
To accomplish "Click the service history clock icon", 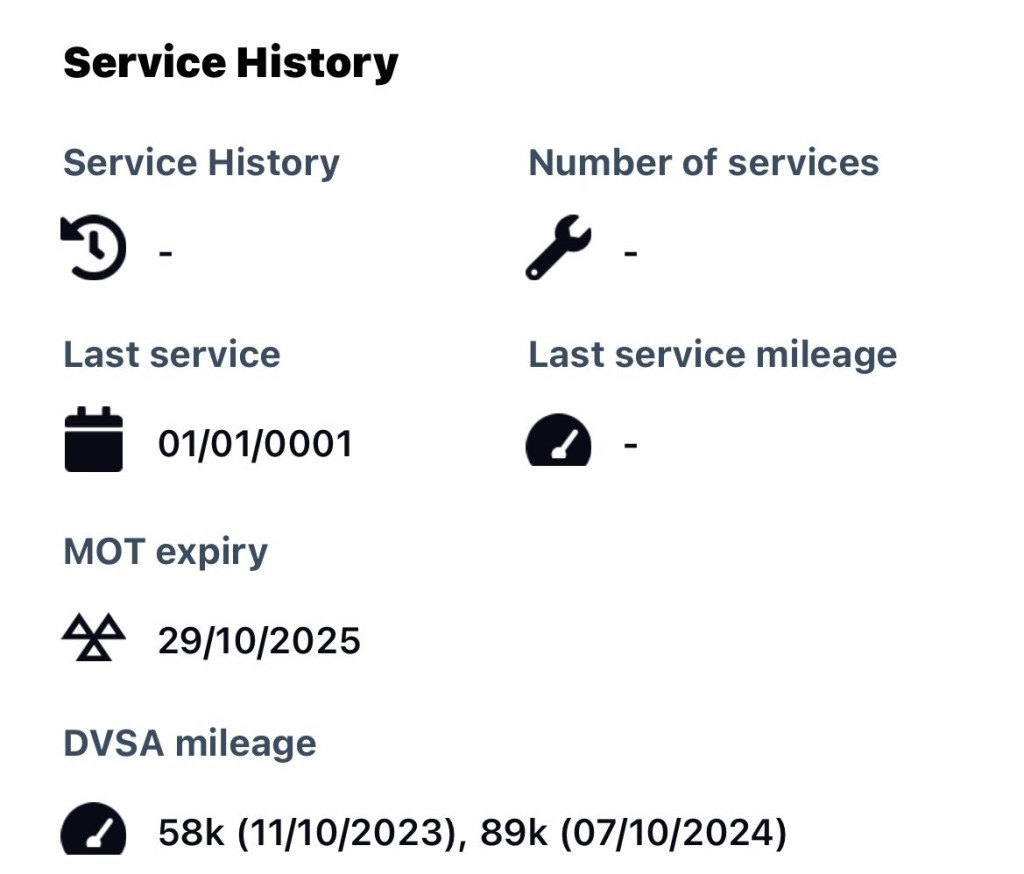I will [x=93, y=248].
